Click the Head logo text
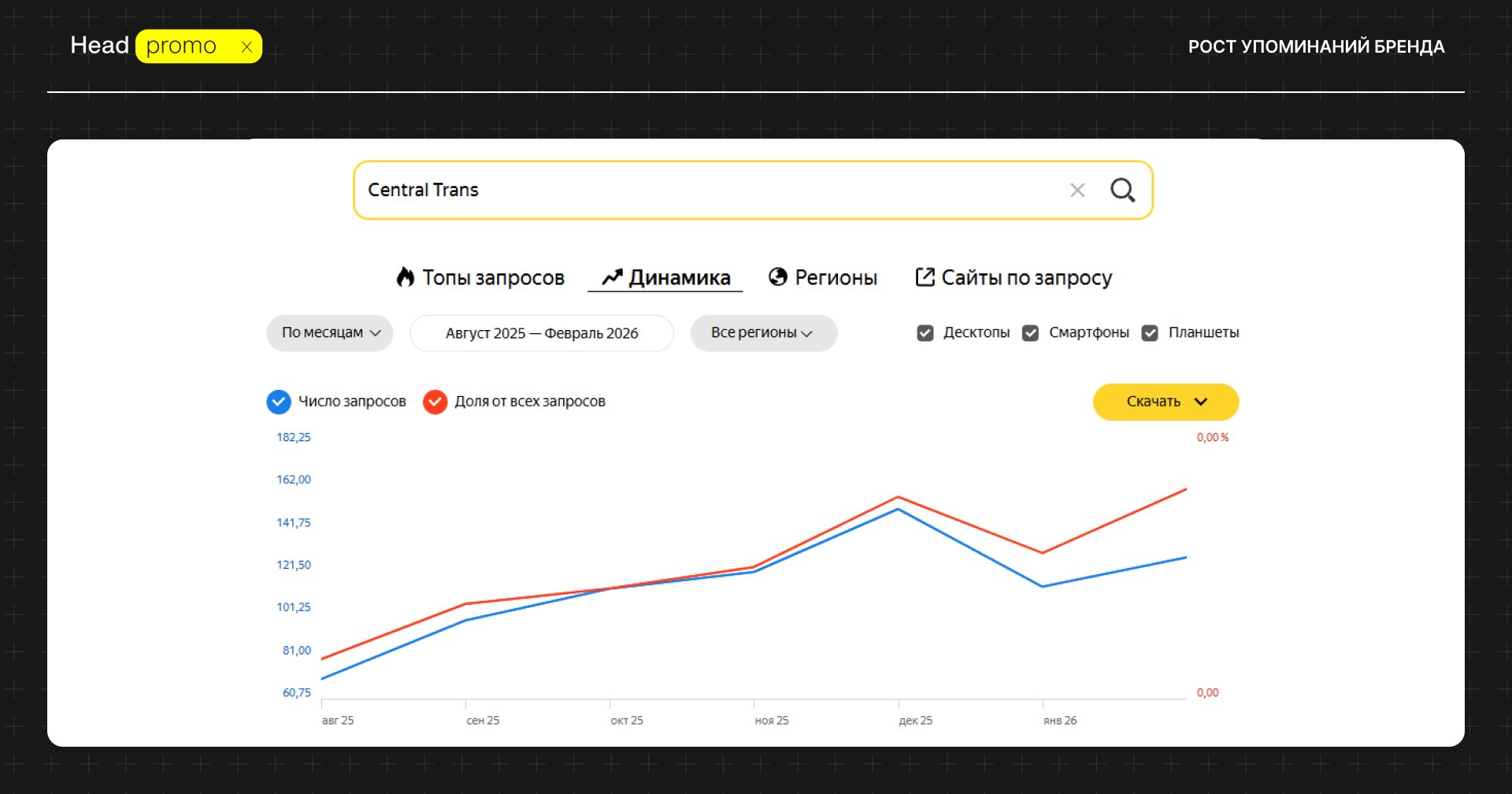The height and width of the screenshot is (794, 1512). [x=99, y=46]
